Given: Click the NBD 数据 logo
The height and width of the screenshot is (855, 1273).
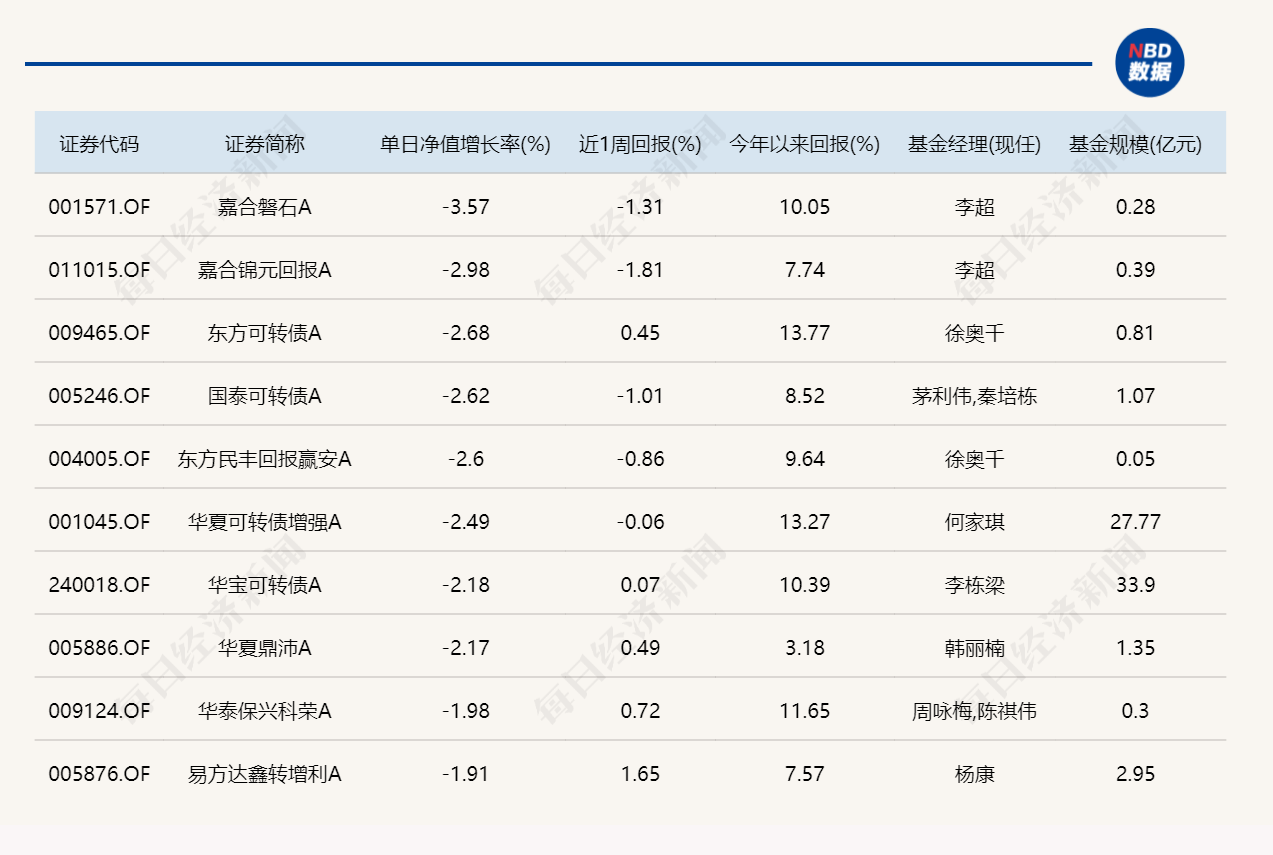Looking at the screenshot, I should pyautogui.click(x=1150, y=62).
